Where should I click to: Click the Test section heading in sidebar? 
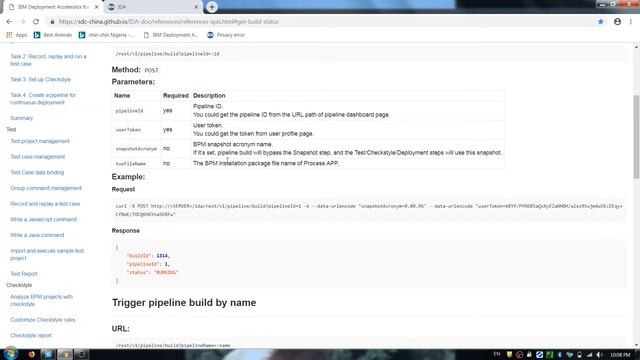(x=11, y=129)
